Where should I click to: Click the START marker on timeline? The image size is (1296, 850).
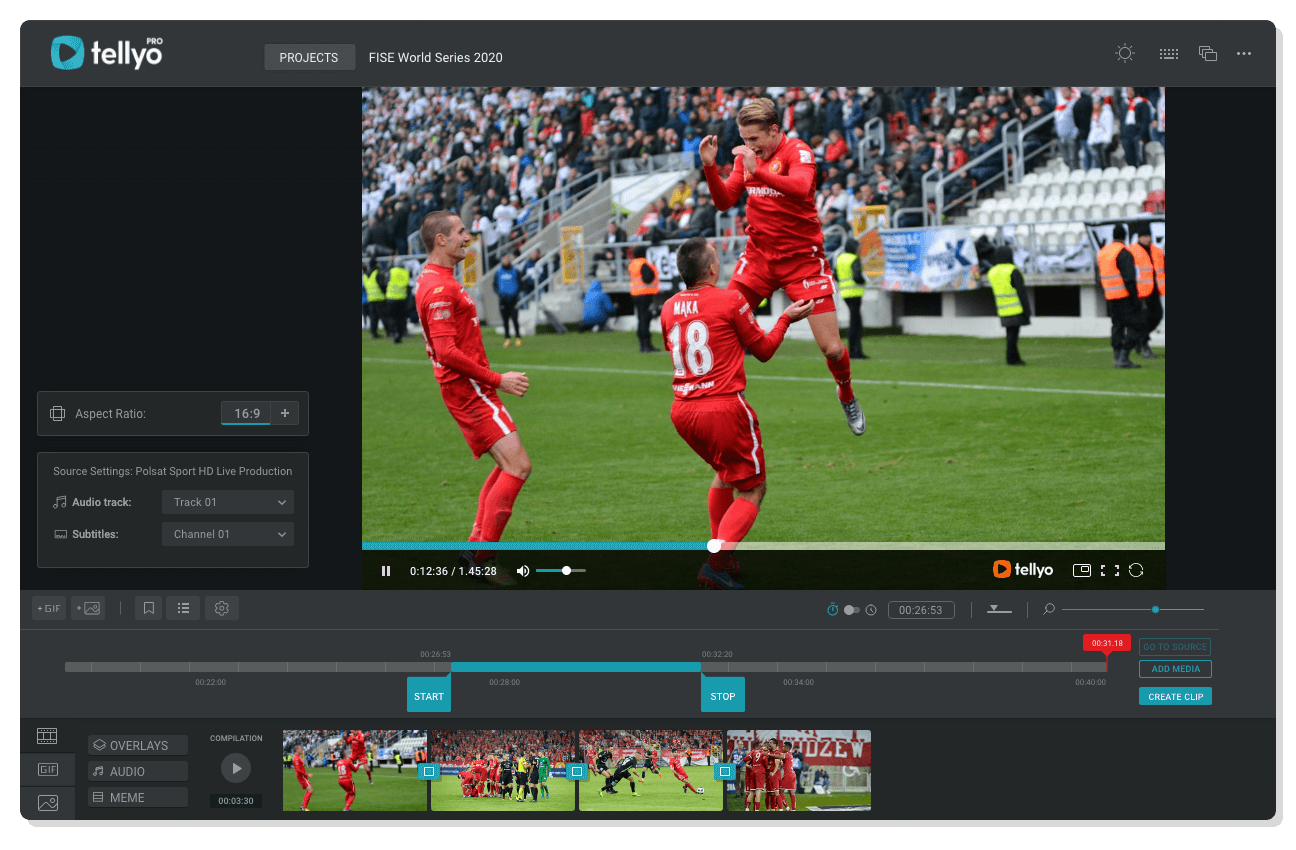429,695
